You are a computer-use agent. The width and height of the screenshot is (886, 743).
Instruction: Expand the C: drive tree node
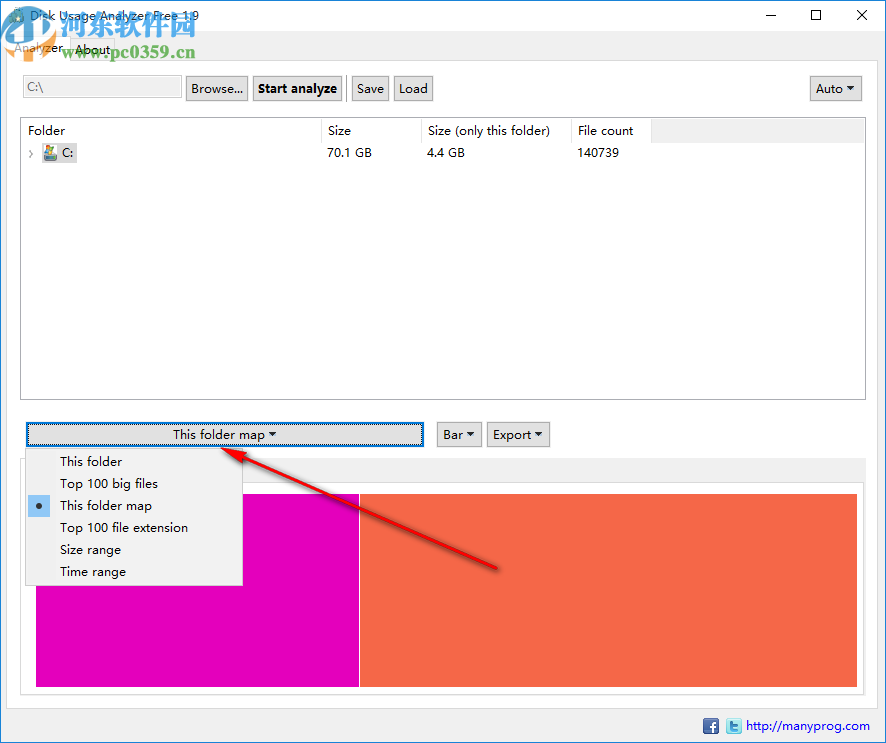coord(30,153)
